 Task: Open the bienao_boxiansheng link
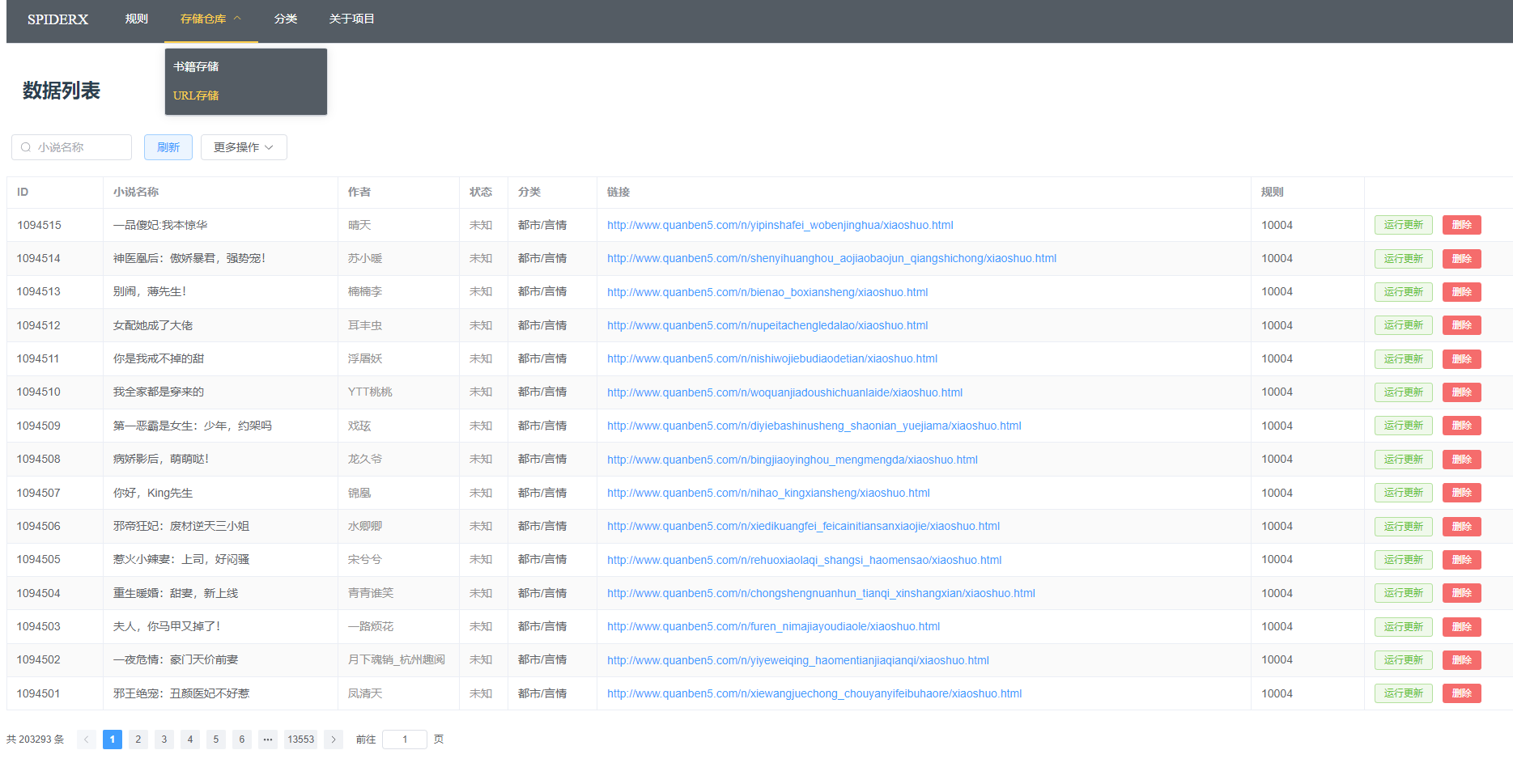pos(767,292)
